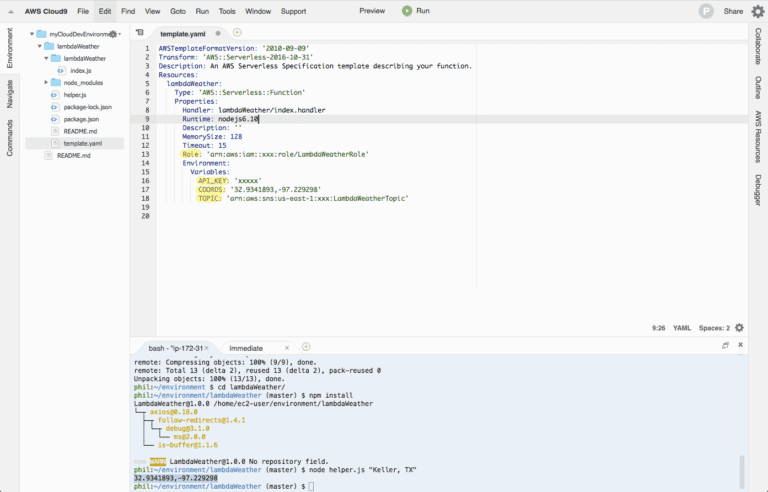Add new editor tab with plus icon
The width and height of the screenshot is (768, 492).
237,32
